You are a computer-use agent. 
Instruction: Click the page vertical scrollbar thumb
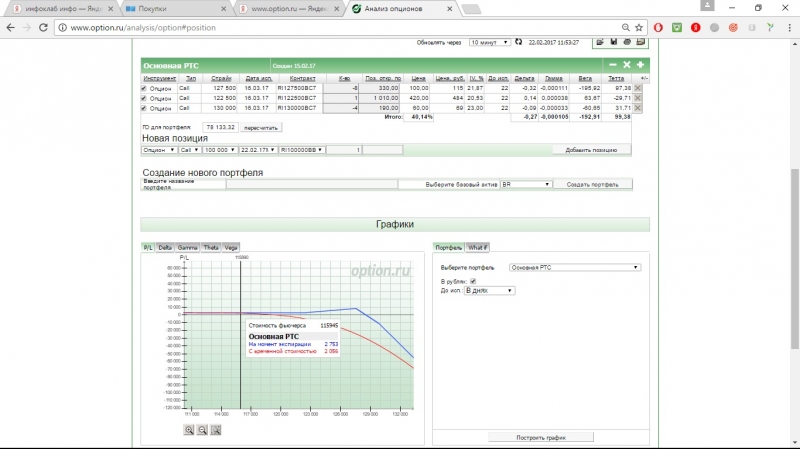(795, 259)
